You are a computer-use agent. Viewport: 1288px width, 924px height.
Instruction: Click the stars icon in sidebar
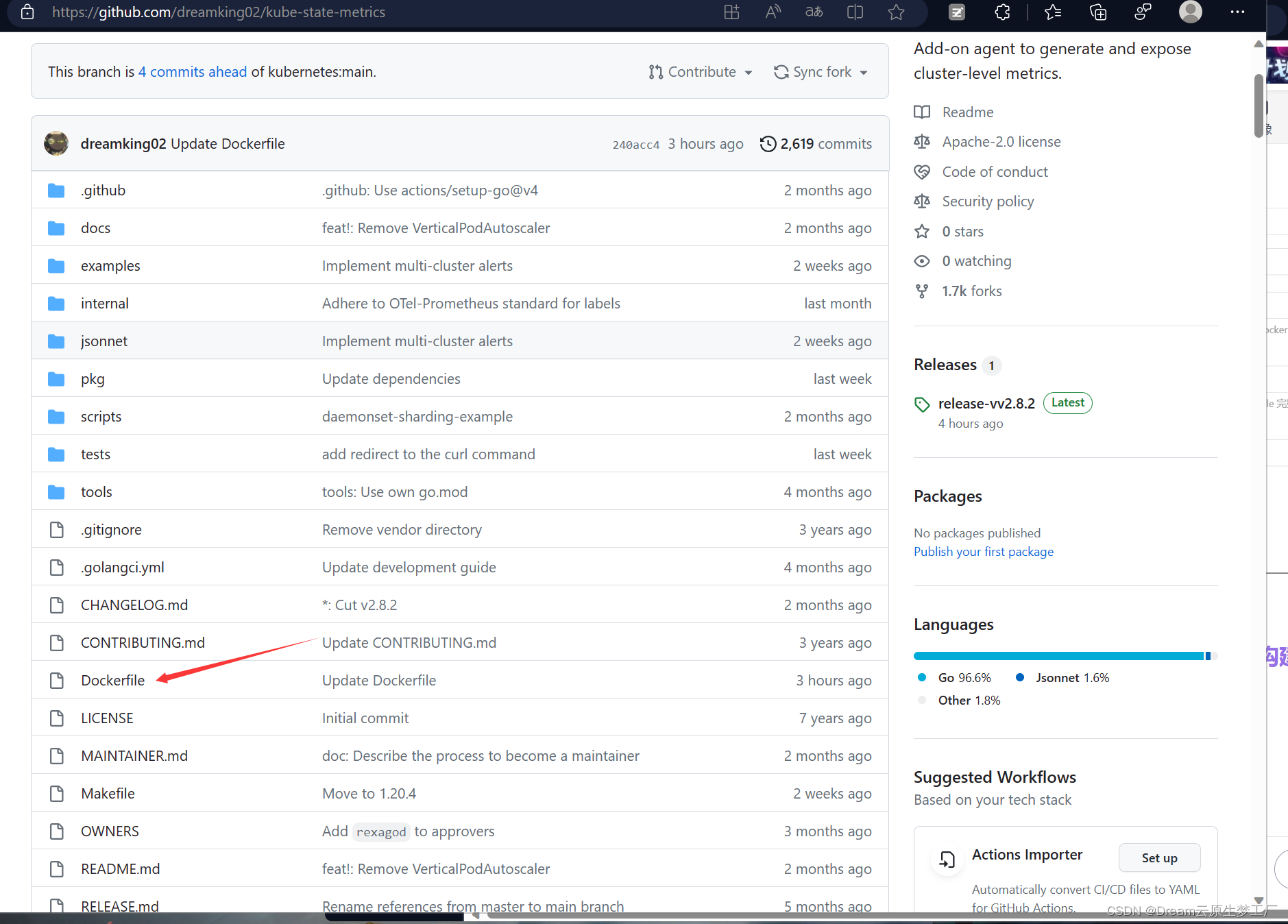(922, 232)
